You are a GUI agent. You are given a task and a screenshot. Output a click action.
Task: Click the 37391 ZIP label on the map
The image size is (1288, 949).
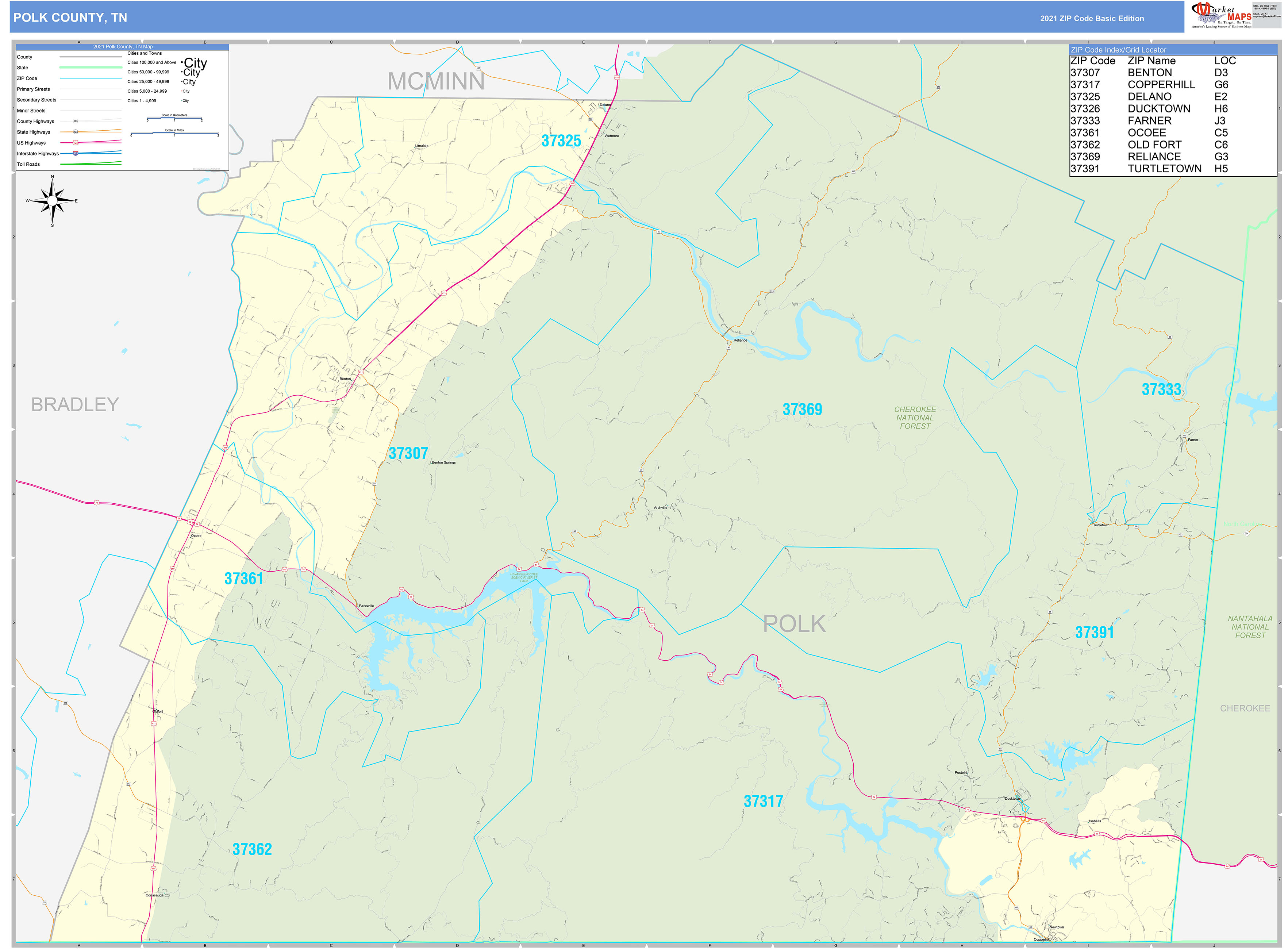(1095, 633)
